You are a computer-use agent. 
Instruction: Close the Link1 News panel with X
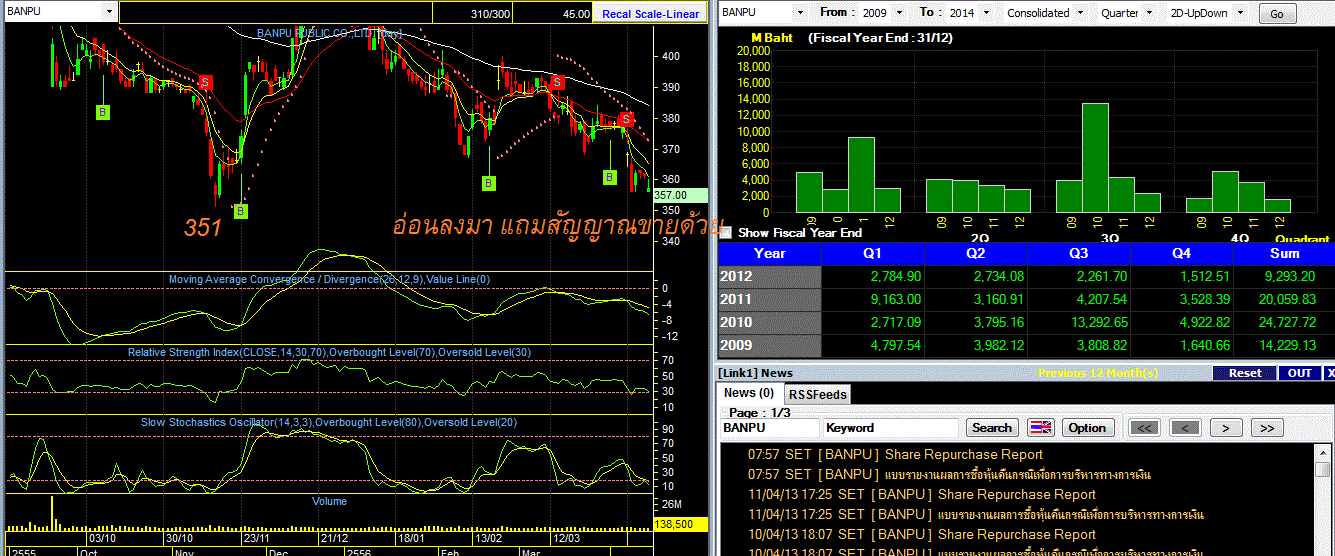tap(1330, 373)
